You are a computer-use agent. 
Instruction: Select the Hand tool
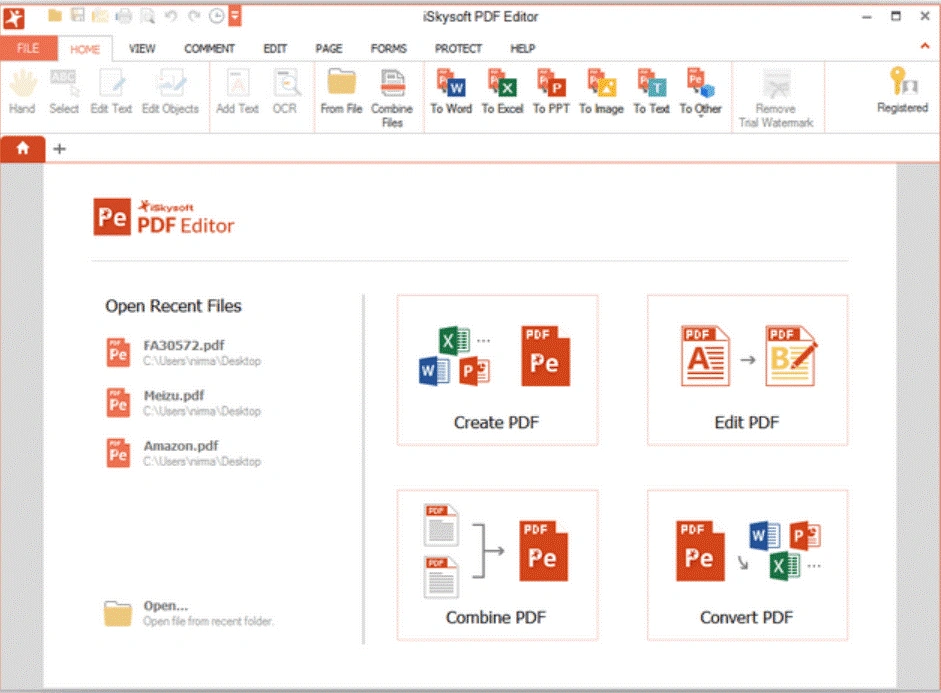pyautogui.click(x=23, y=92)
